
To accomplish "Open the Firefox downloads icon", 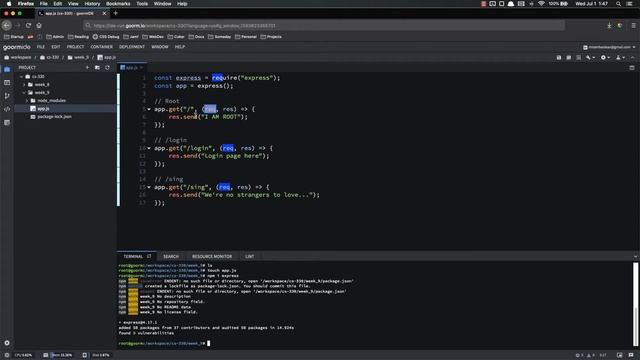I will 609,25.
